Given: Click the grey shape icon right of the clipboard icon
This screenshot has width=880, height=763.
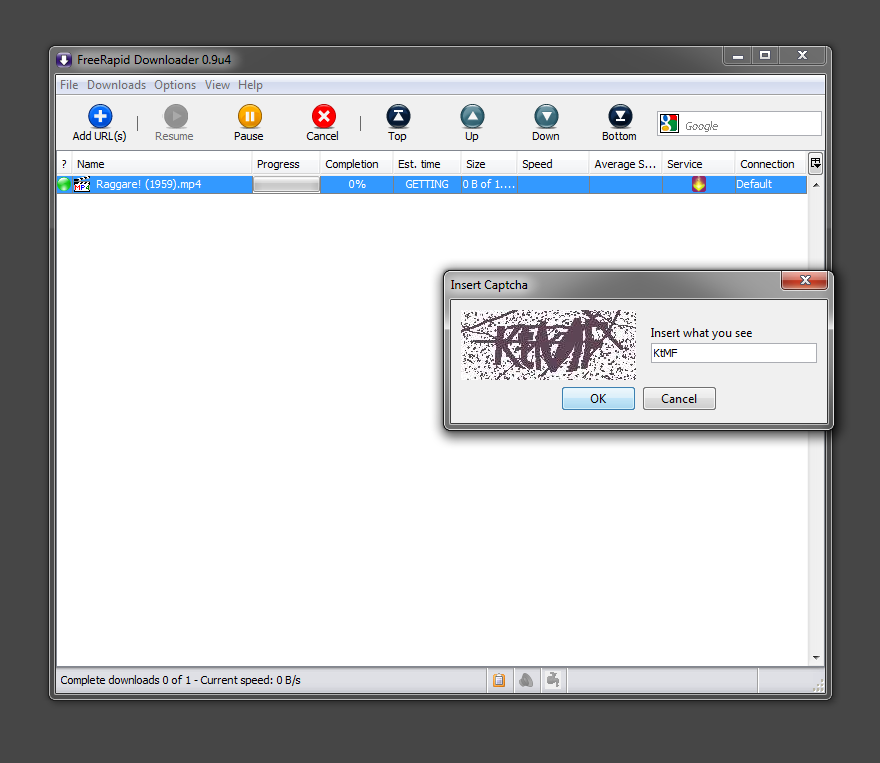Looking at the screenshot, I should [526, 681].
